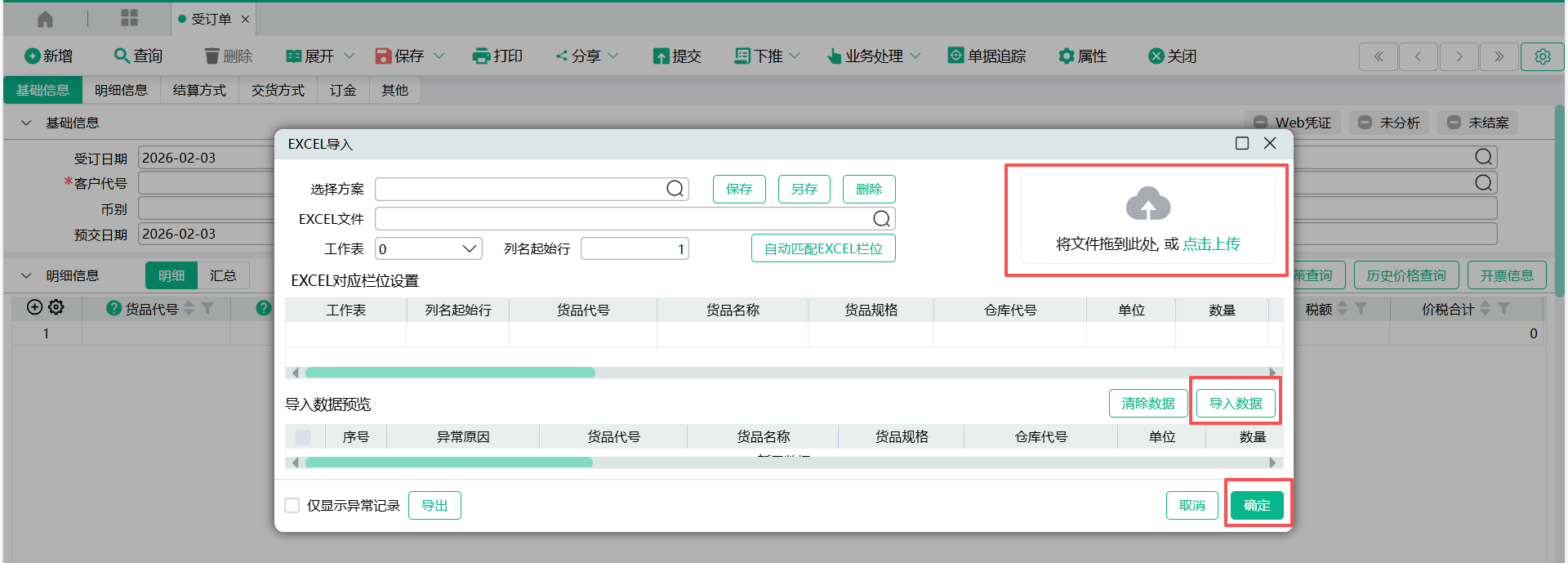The height and width of the screenshot is (563, 1568).
Task: Click the 打印 printer icon in toolbar
Action: coord(481,56)
